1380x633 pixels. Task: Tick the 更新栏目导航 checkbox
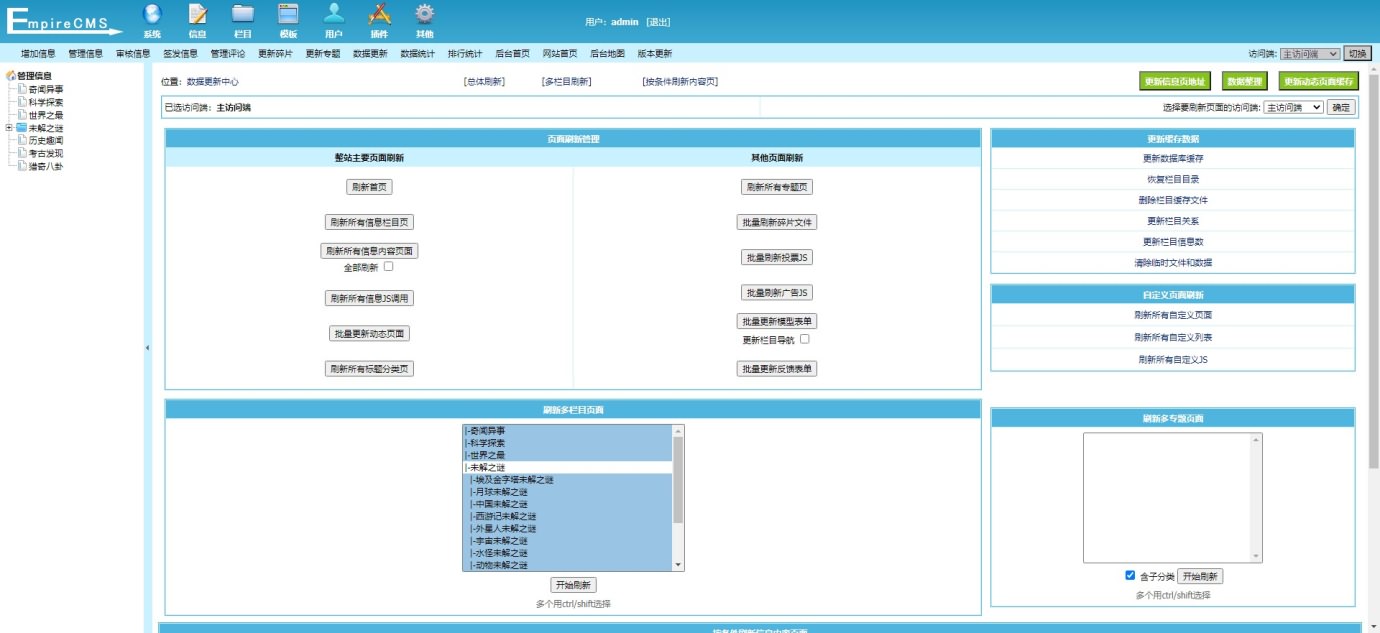[804, 339]
